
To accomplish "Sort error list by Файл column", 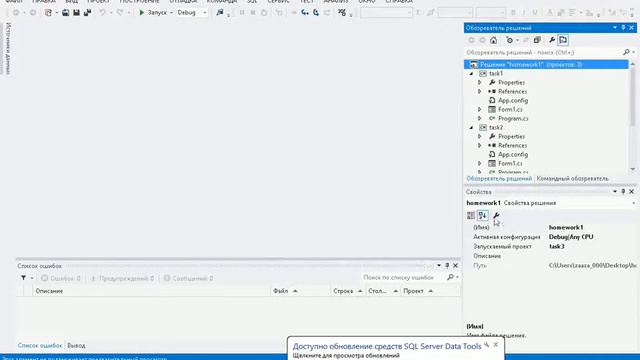I will pos(300,291).
